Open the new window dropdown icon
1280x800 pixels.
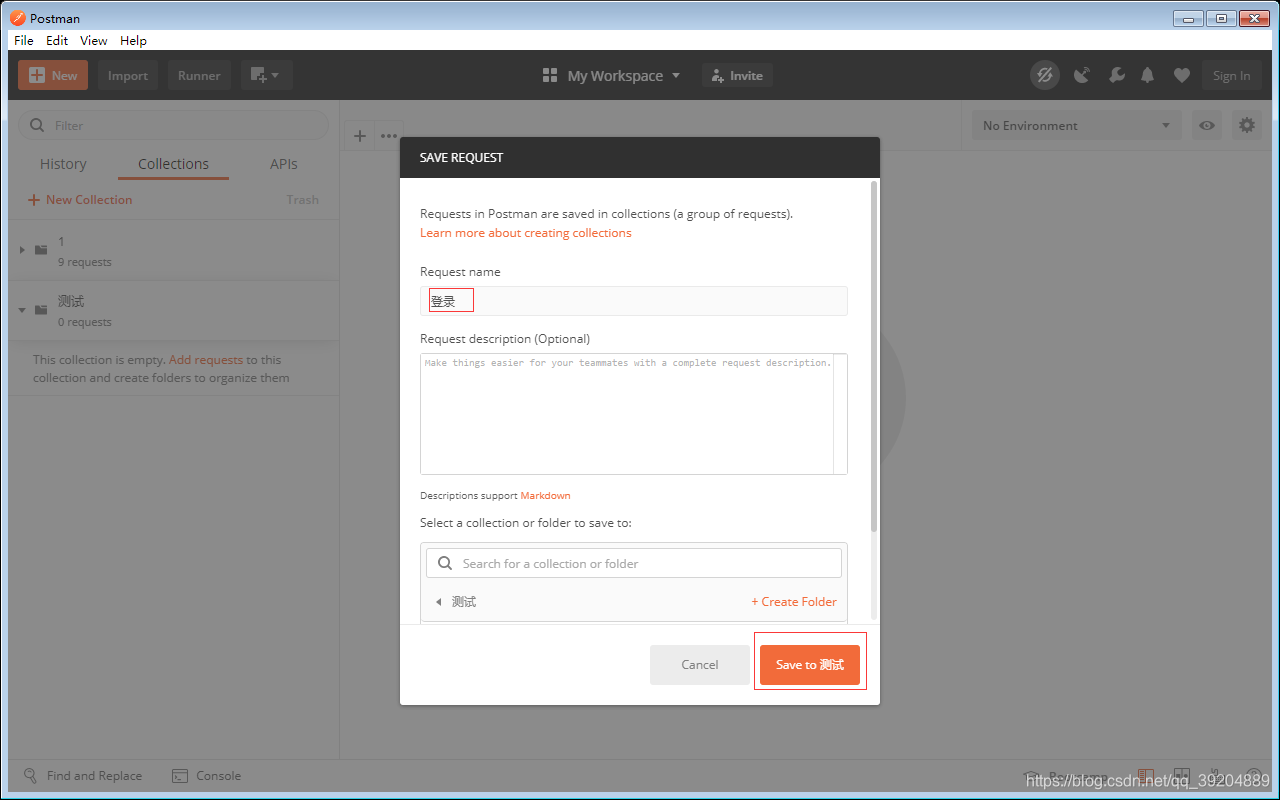tap(266, 75)
